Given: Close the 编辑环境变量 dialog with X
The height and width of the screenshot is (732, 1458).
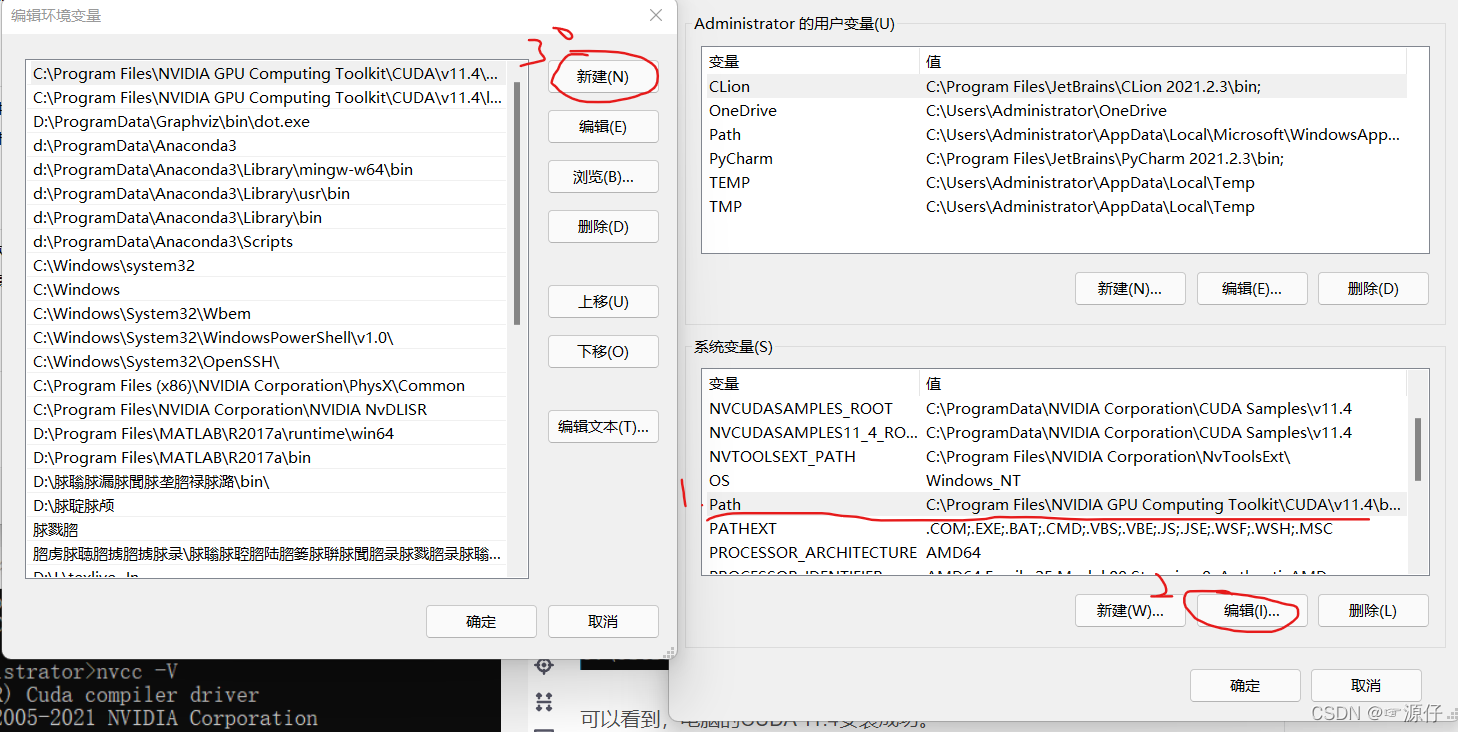Looking at the screenshot, I should [x=656, y=16].
